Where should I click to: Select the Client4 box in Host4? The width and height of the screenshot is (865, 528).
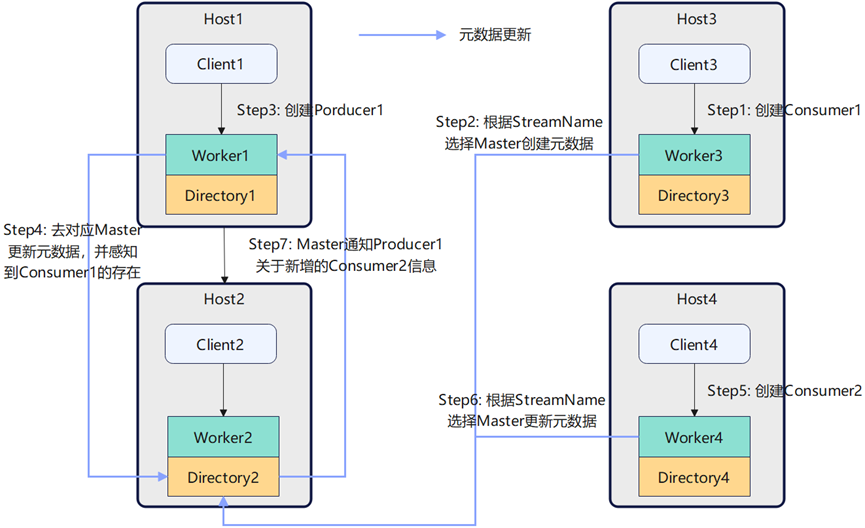(x=693, y=345)
